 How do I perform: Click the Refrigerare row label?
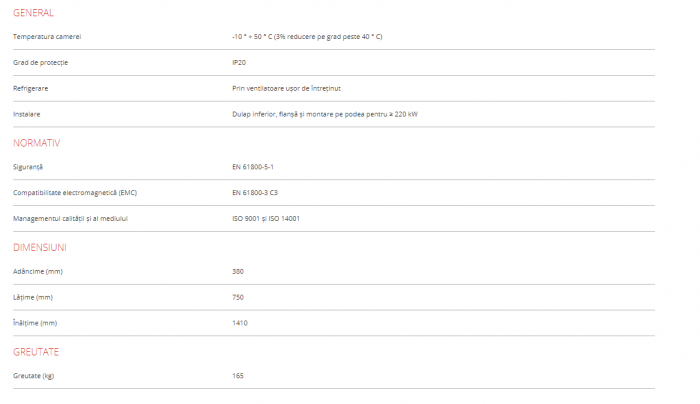pos(31,88)
